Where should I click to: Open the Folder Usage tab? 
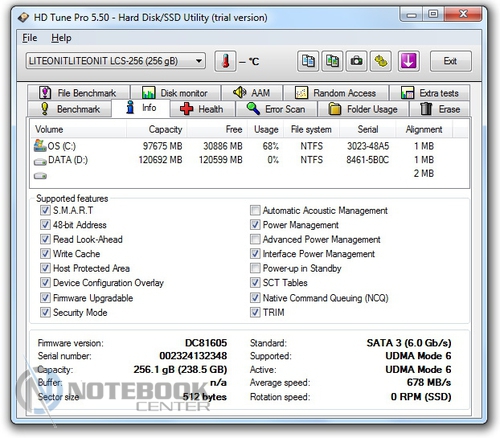363,109
